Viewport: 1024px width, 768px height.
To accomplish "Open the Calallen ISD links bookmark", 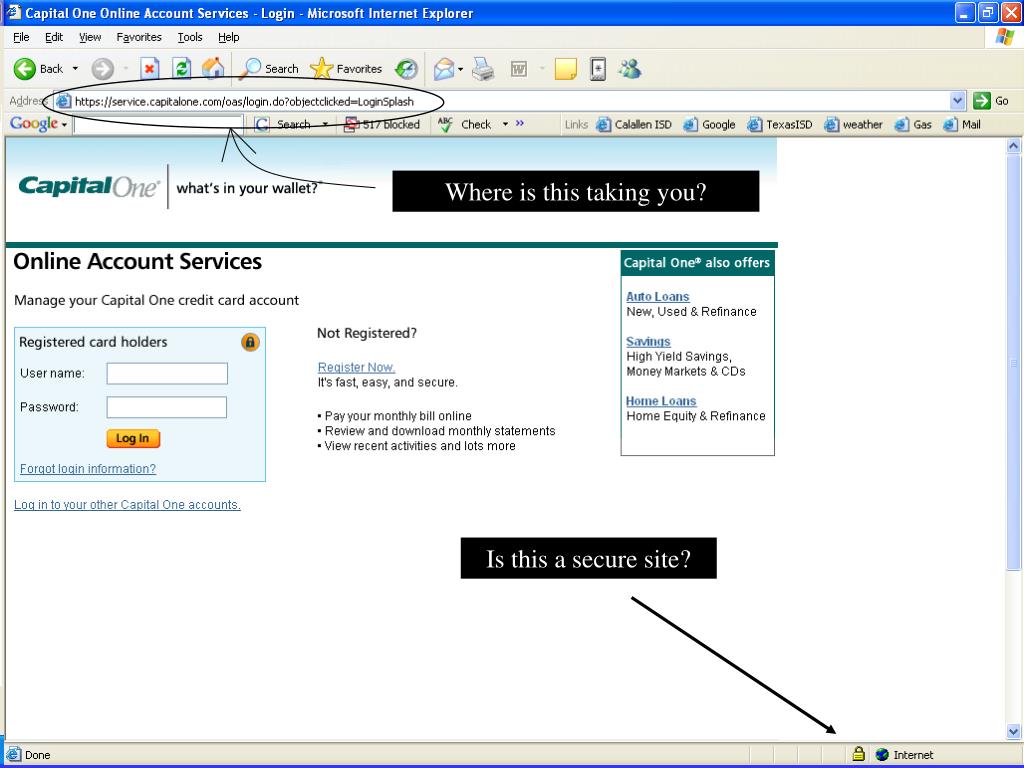I will (634, 124).
